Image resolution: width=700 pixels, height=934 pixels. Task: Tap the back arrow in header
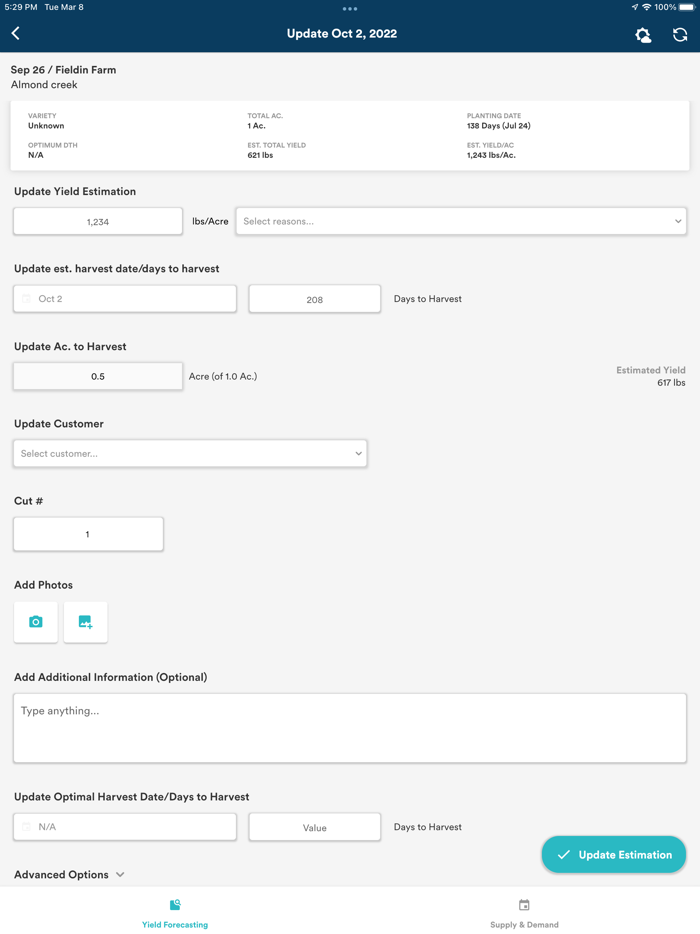tap(16, 33)
